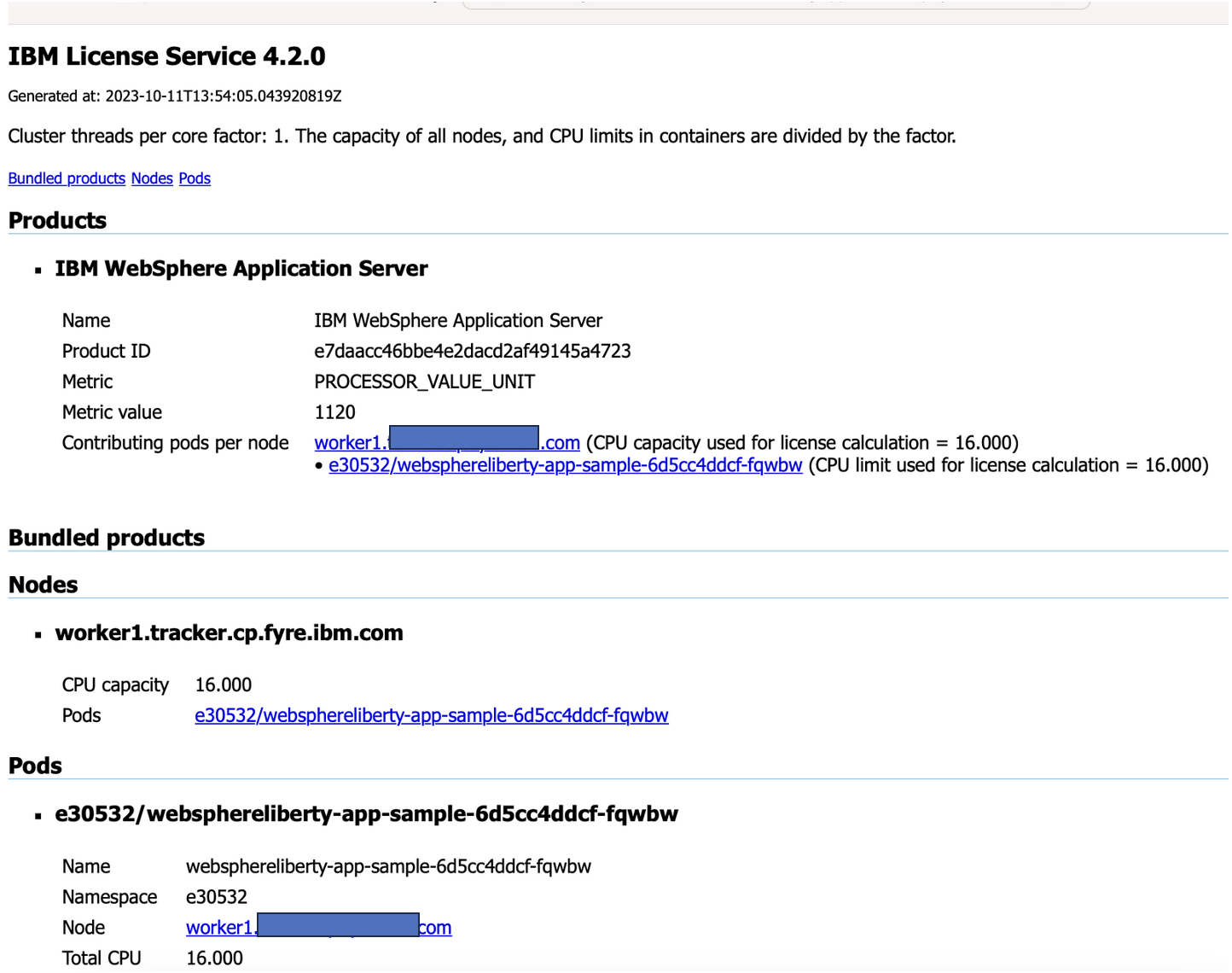The image size is (1232, 973).
Task: Click the PROCESSOR_VALUE_UNIT metric text
Action: (x=424, y=382)
